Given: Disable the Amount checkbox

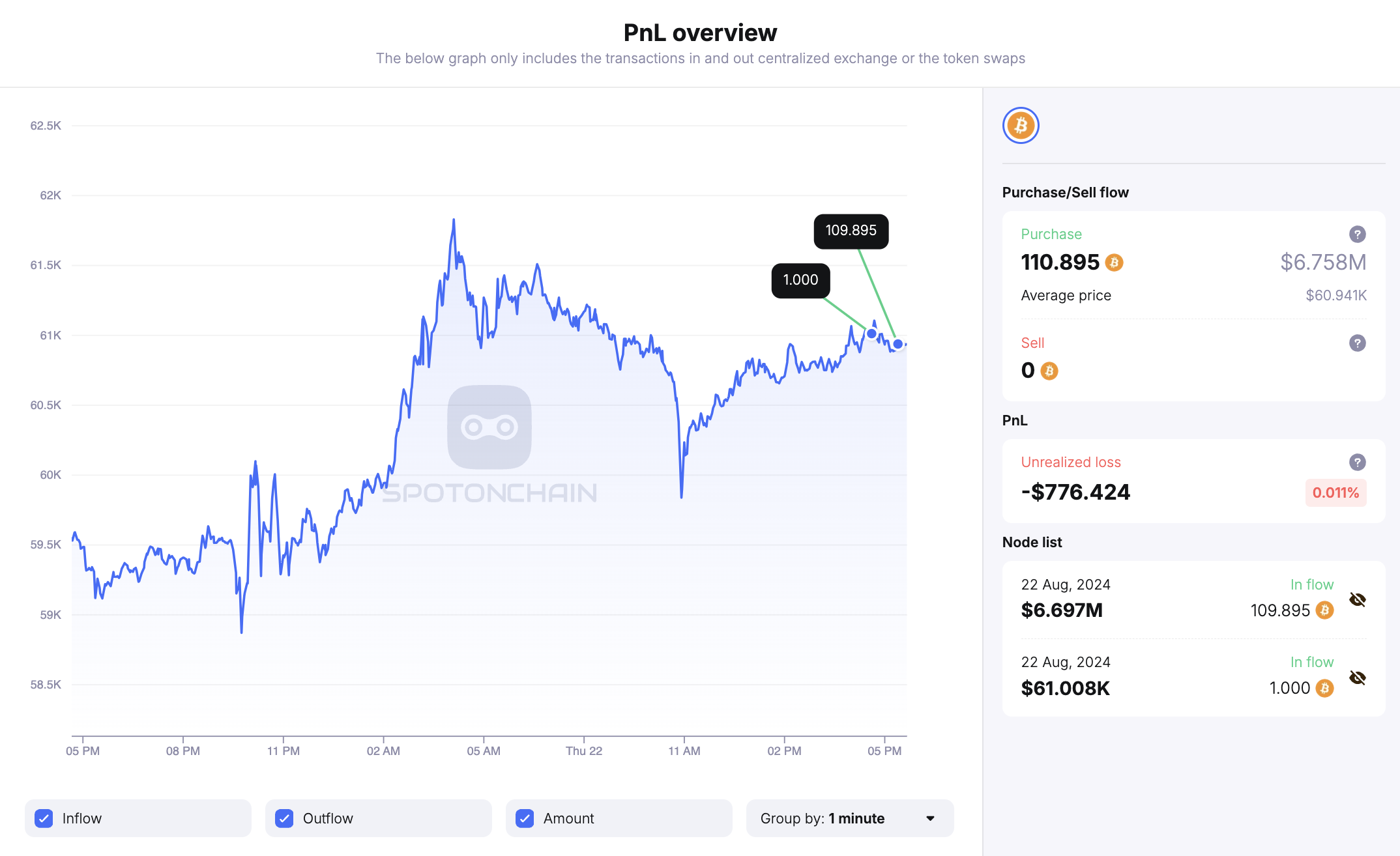Looking at the screenshot, I should [525, 818].
